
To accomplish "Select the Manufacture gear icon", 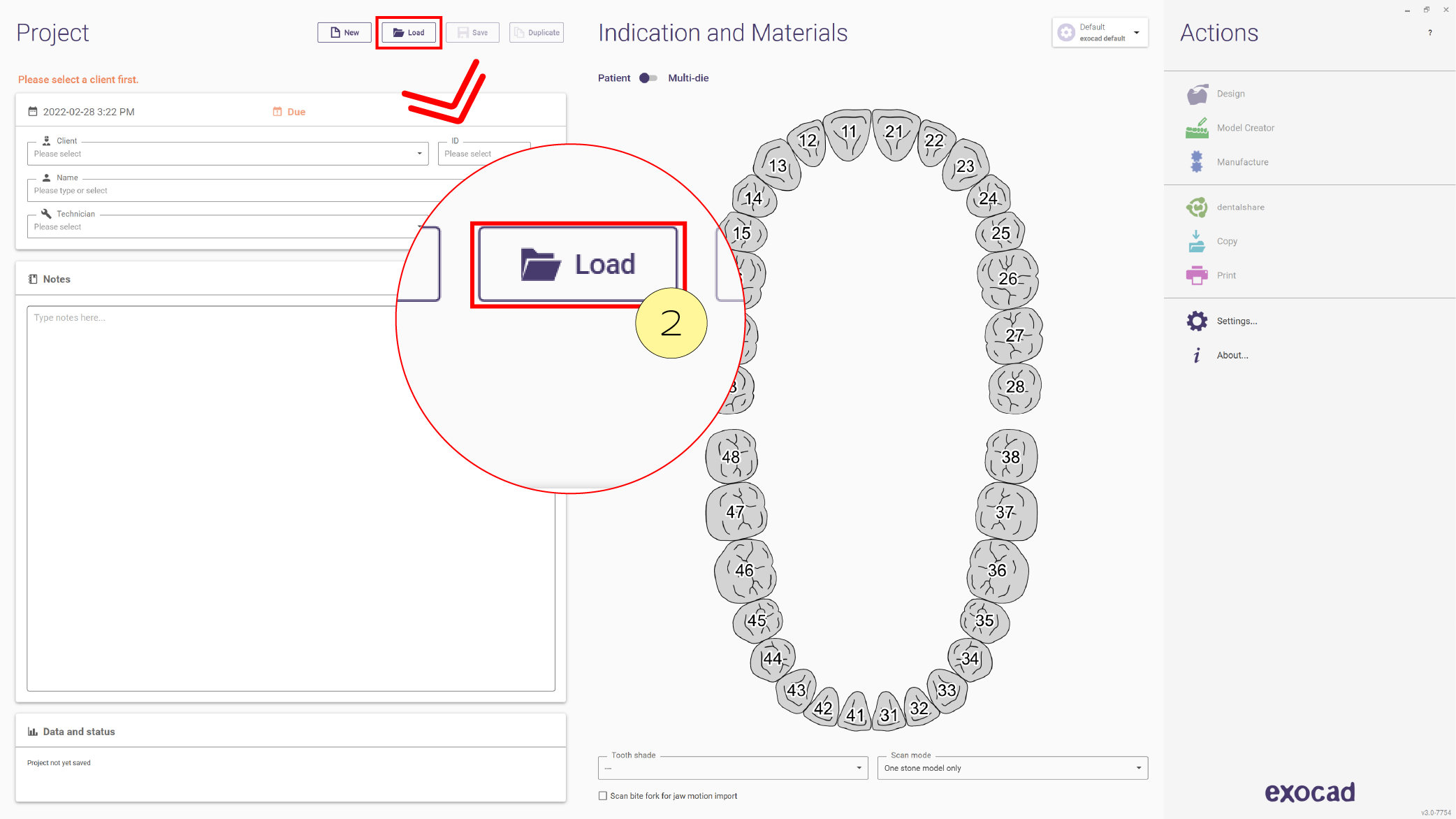I will pos(1197,162).
